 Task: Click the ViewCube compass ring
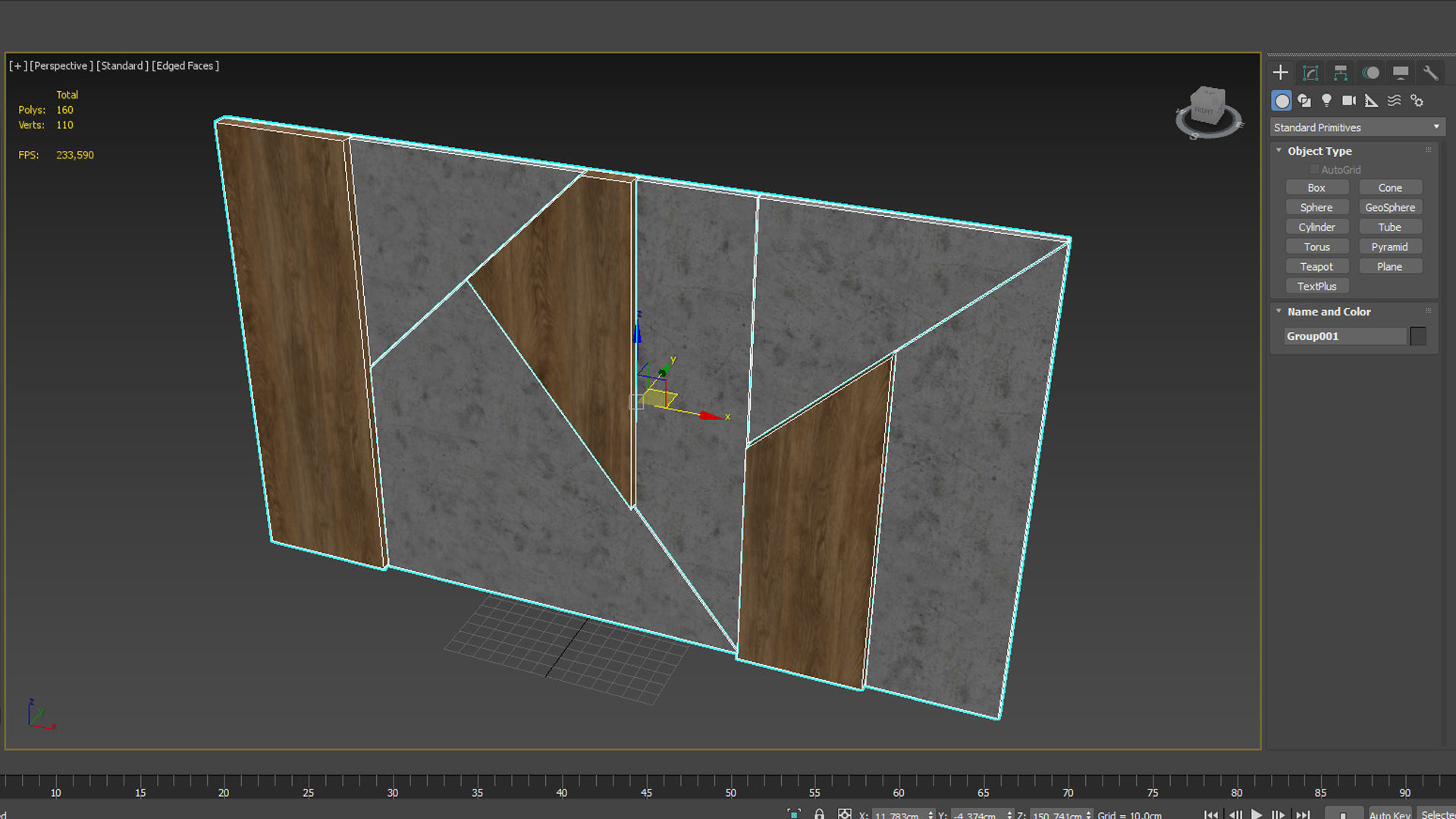click(x=1209, y=135)
